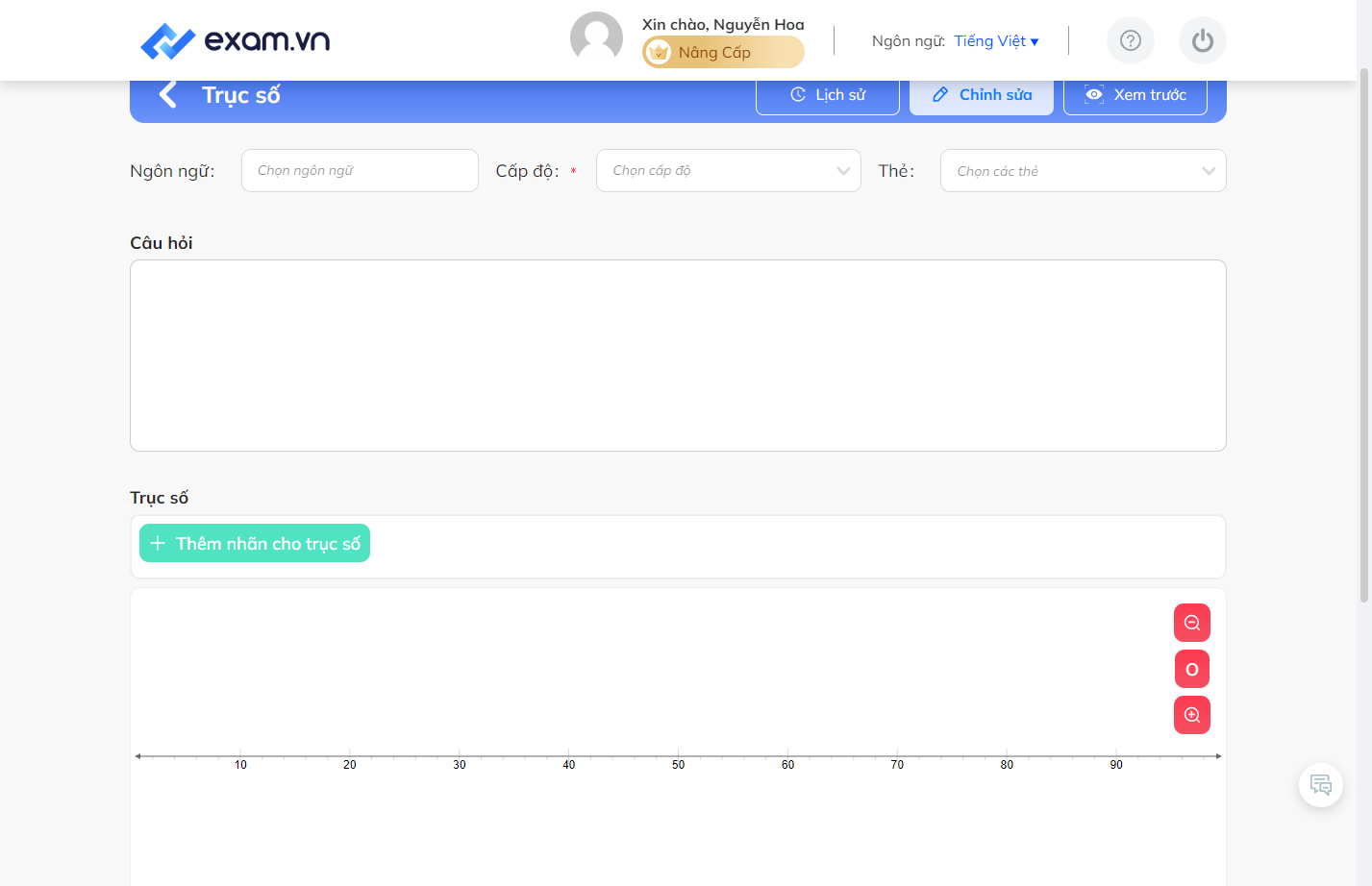Click the page vertical scrollbar
This screenshot has height=886, width=1372.
pos(1364,336)
